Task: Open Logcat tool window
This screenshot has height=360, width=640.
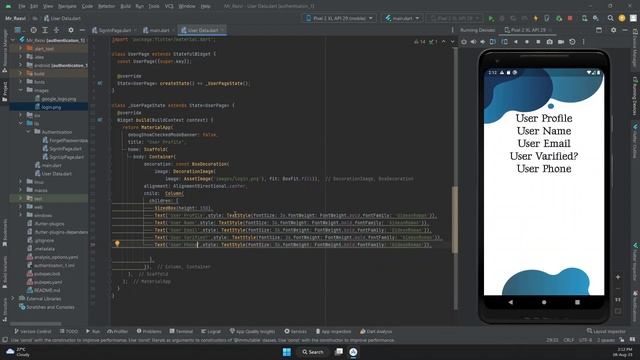Action: click(211, 331)
